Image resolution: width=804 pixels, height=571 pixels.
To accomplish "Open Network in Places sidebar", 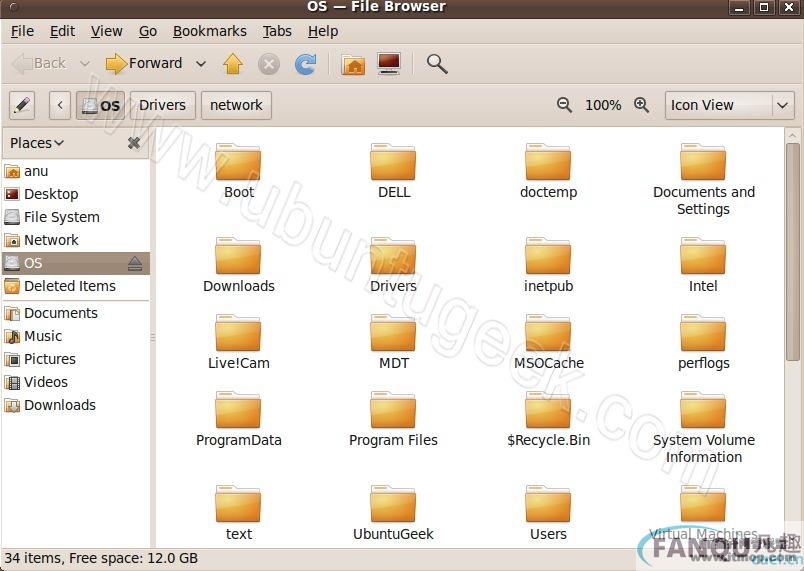I will [75, 240].
